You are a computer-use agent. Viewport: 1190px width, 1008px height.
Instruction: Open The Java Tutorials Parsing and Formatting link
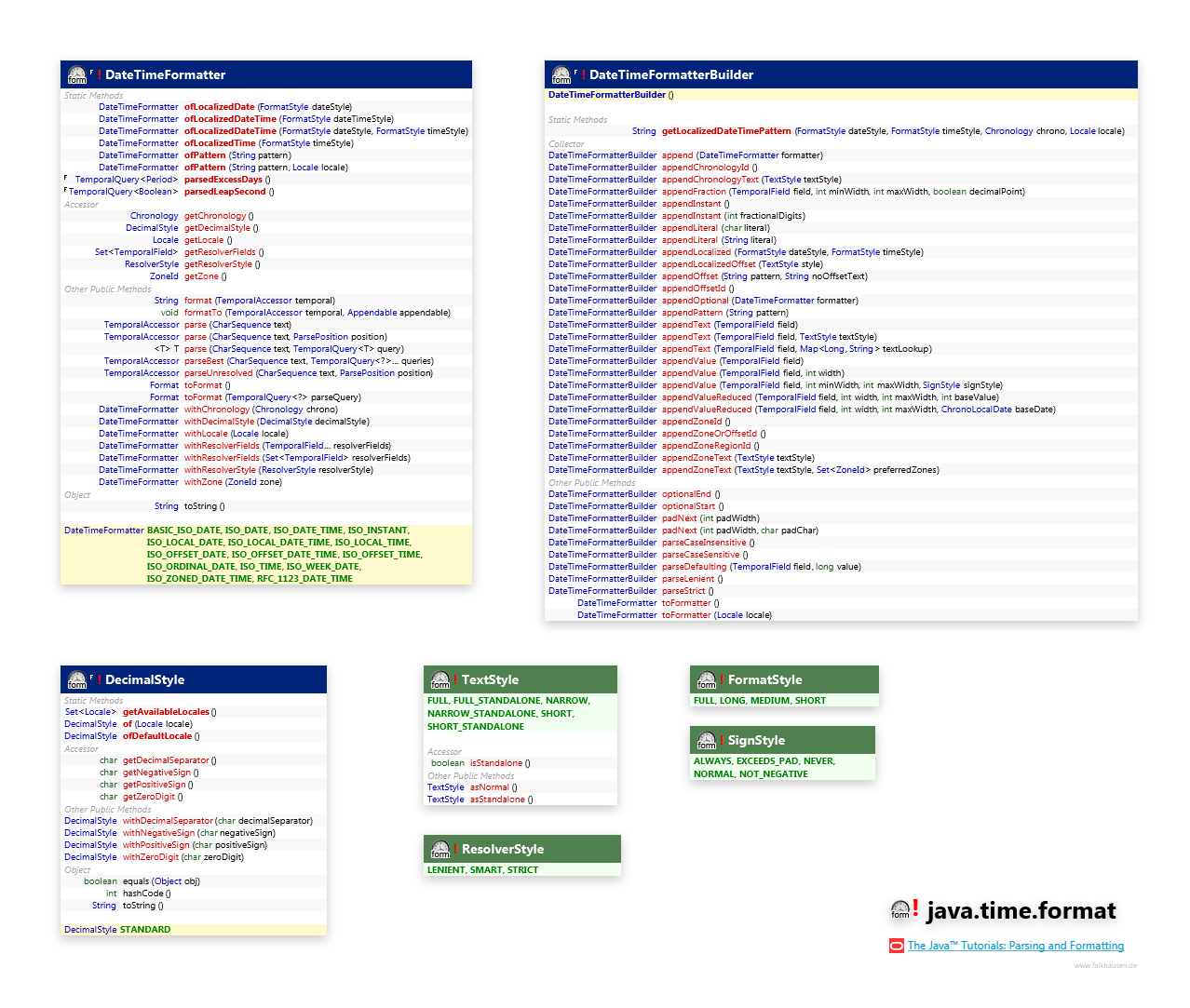pyautogui.click(x=1015, y=946)
